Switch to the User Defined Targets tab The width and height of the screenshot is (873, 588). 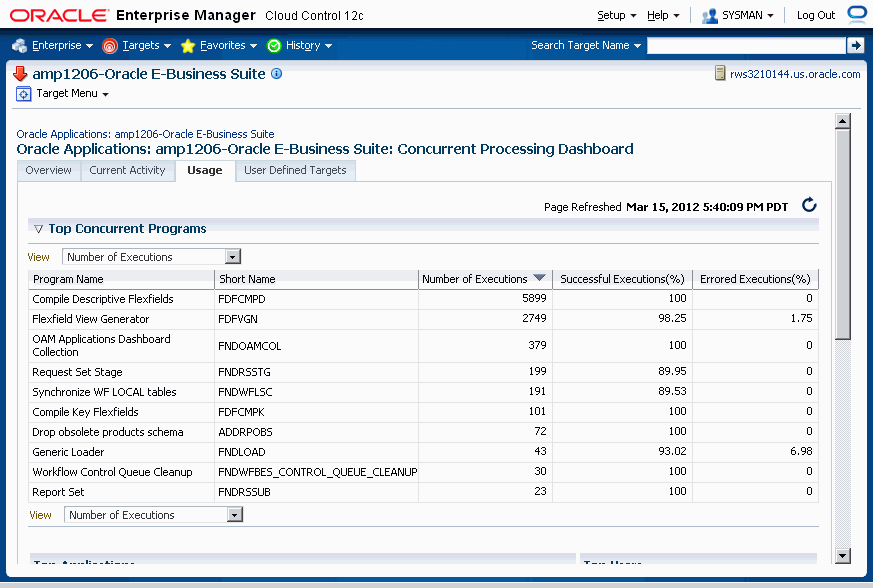point(295,170)
